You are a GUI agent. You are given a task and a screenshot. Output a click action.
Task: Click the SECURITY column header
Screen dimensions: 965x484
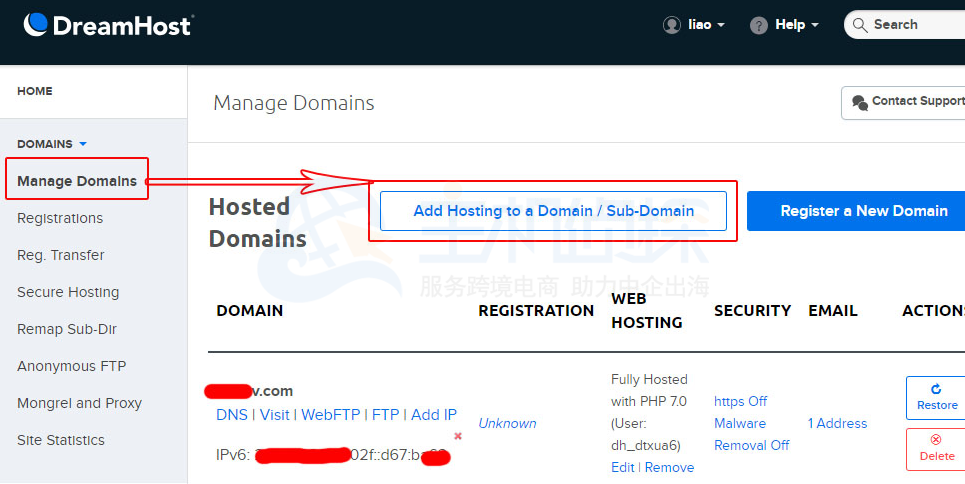point(753,311)
